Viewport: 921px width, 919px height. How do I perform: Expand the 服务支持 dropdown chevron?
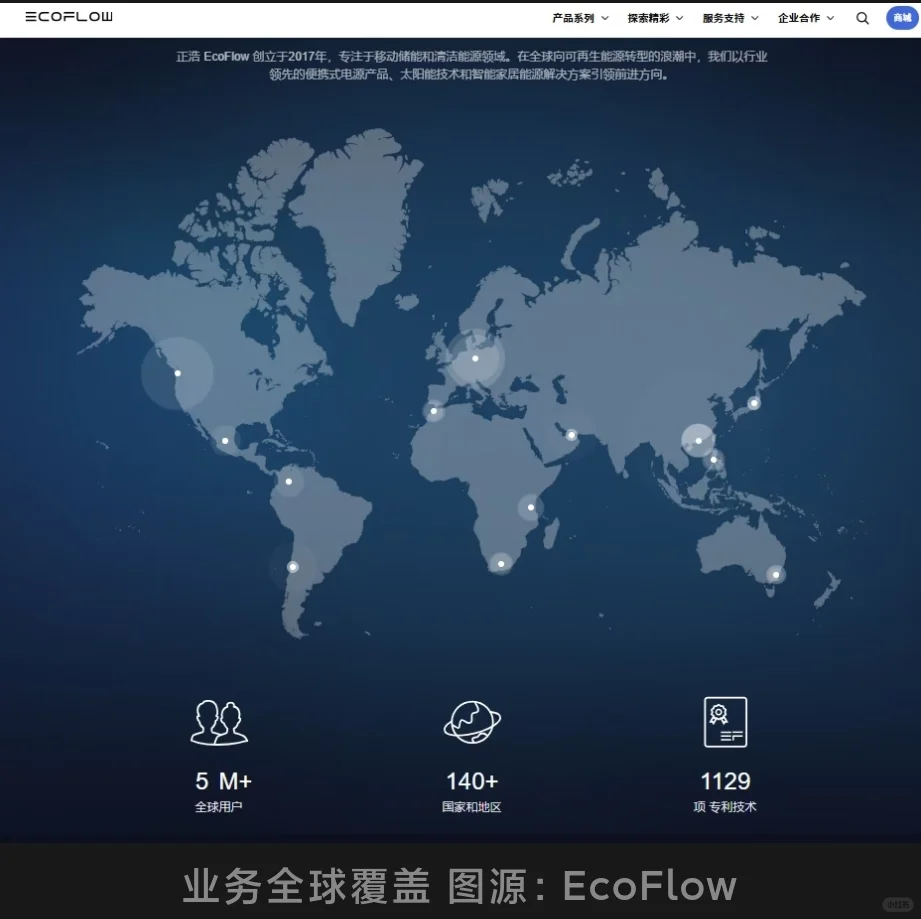coord(757,18)
